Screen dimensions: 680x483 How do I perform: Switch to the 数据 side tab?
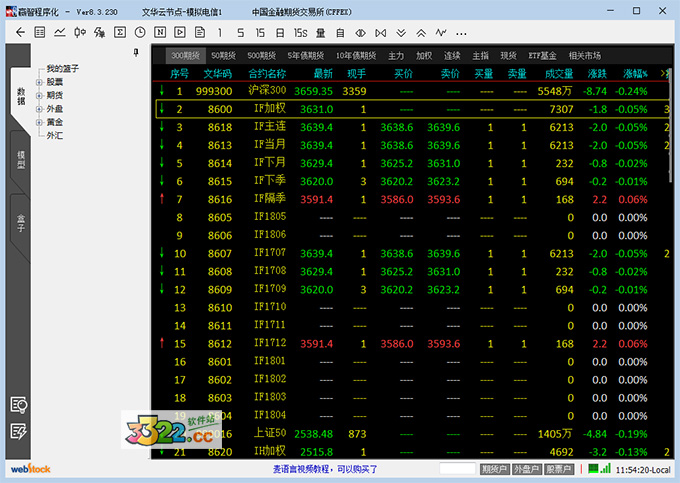click(21, 96)
